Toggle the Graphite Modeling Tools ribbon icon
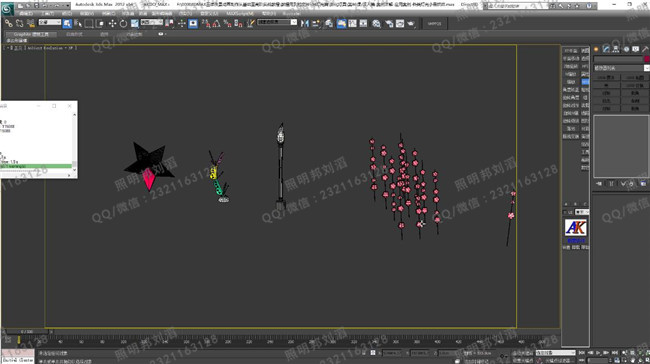The height and width of the screenshot is (364, 650). pos(341,24)
